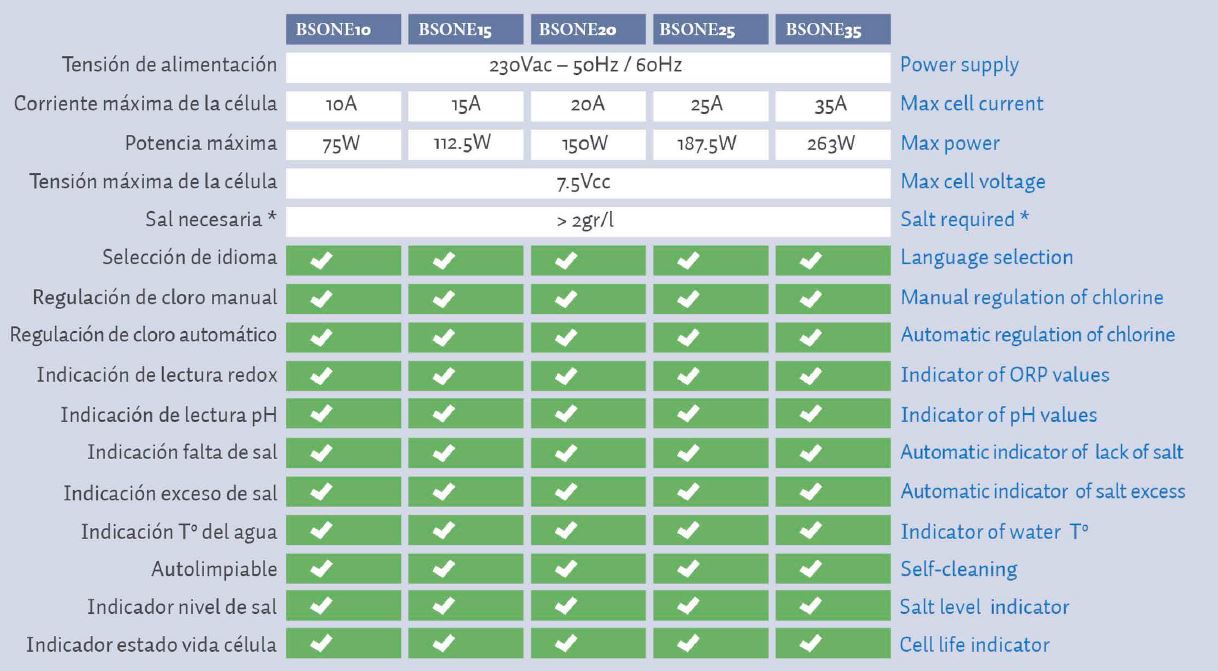The width and height of the screenshot is (1218, 671).
Task: Click the 15A max cell current cell
Action: pos(466,105)
